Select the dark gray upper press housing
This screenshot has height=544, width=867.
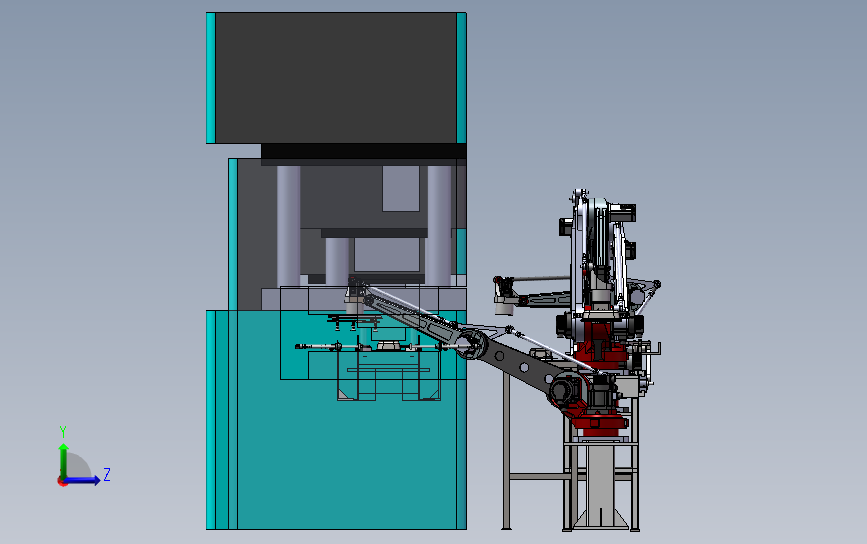click(x=336, y=78)
